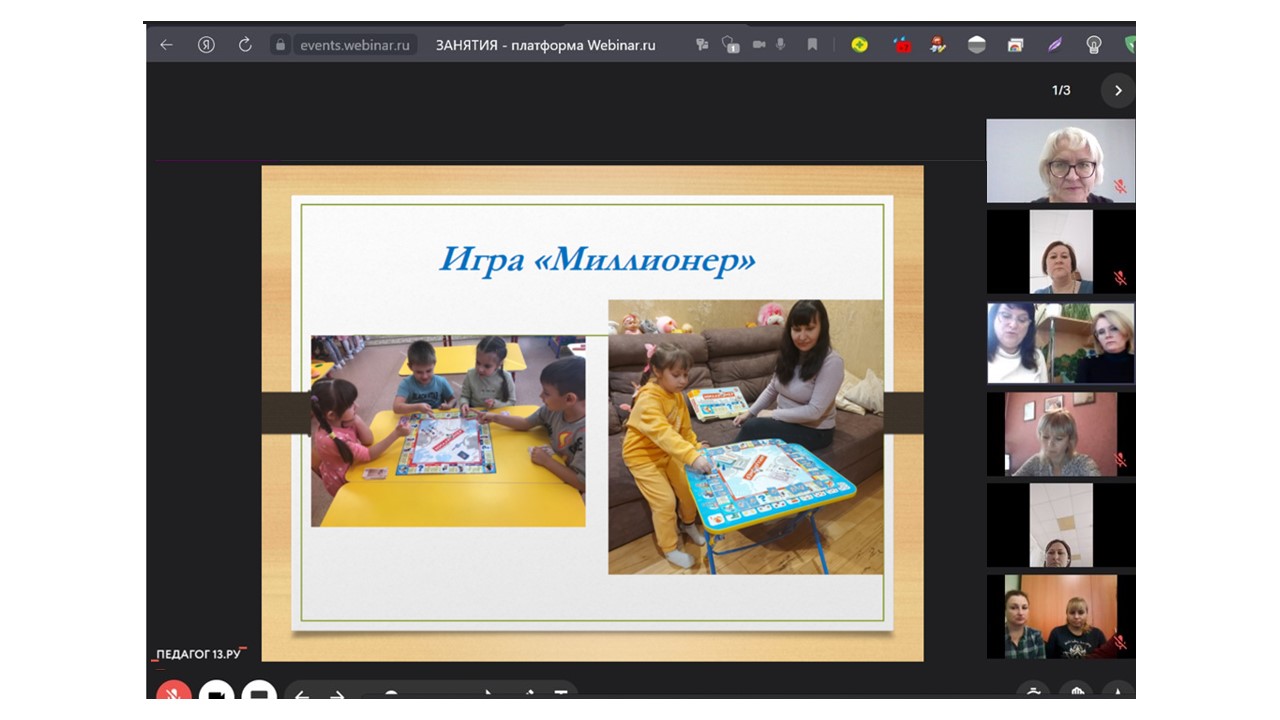Click muted mic icon on bottom participant video
1280x720 pixels.
click(1120, 642)
